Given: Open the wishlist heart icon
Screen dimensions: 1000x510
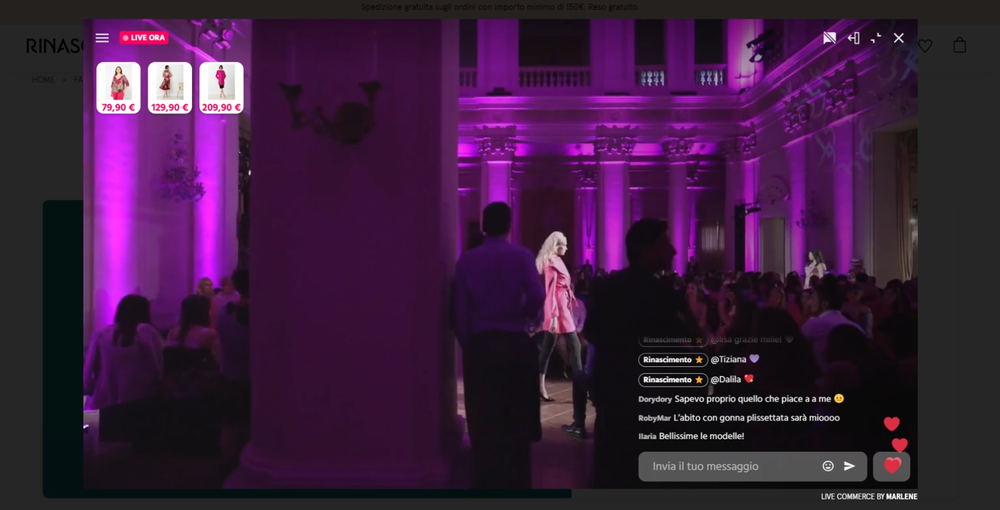Looking at the screenshot, I should point(925,46).
